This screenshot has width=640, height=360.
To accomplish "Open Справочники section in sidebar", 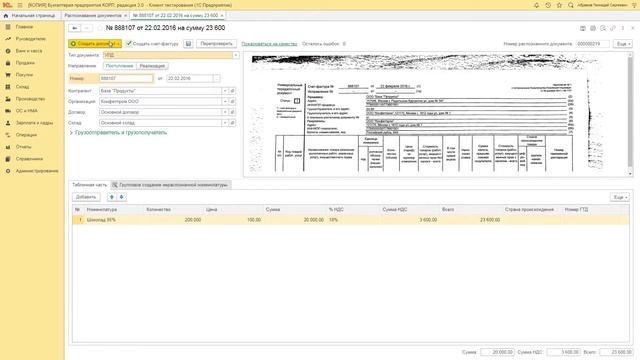I will coord(29,159).
